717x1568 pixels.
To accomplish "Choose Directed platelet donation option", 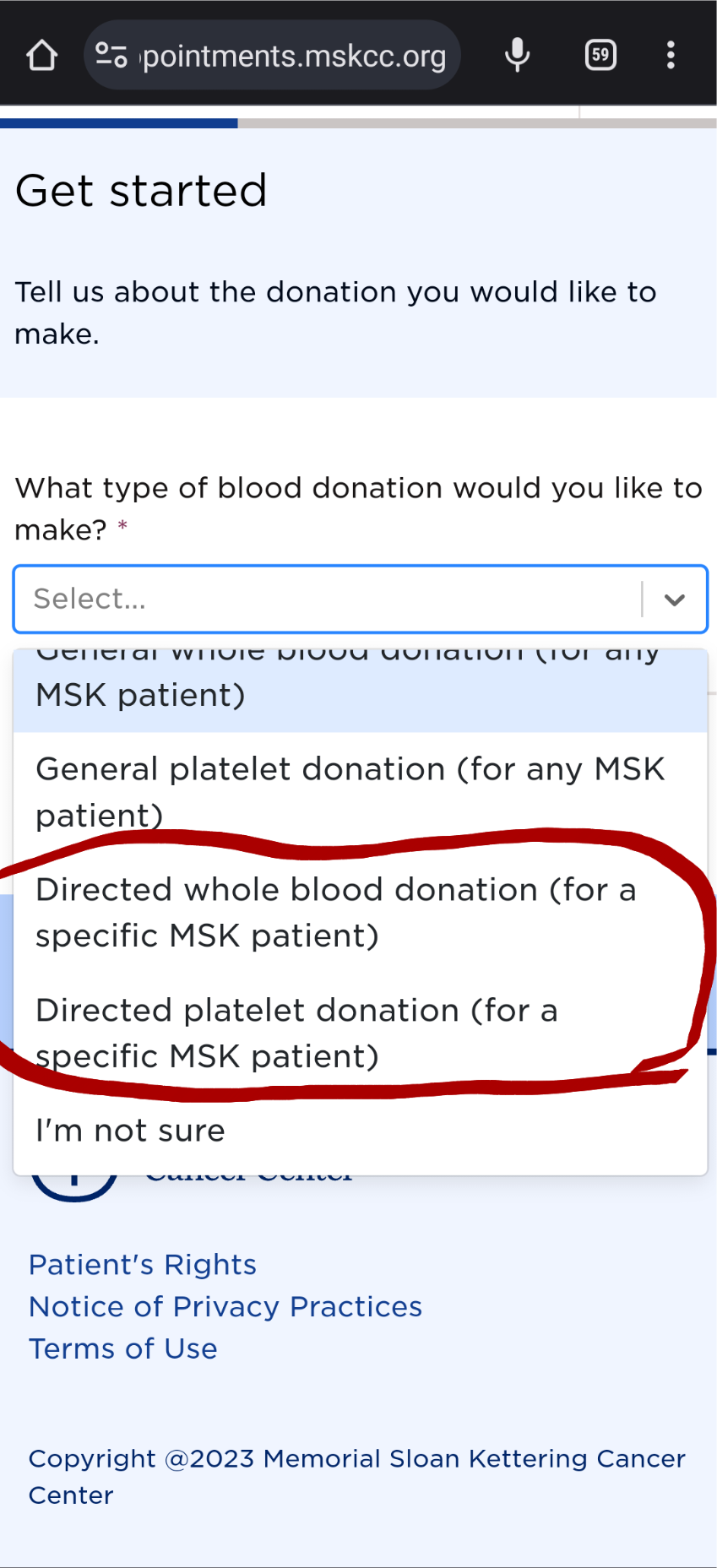I will pos(360,1033).
